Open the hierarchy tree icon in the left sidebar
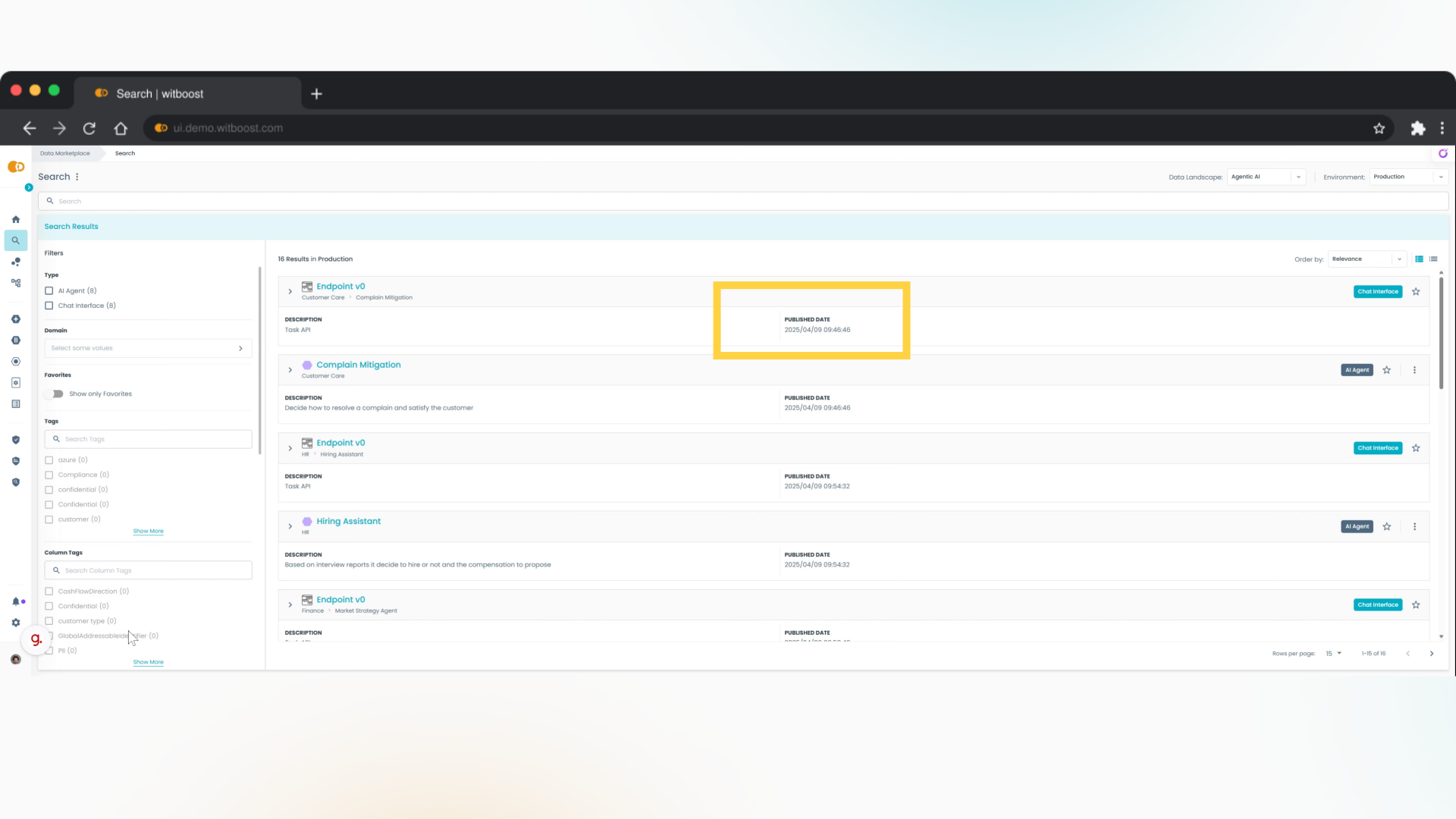The height and width of the screenshot is (819, 1456). click(15, 283)
